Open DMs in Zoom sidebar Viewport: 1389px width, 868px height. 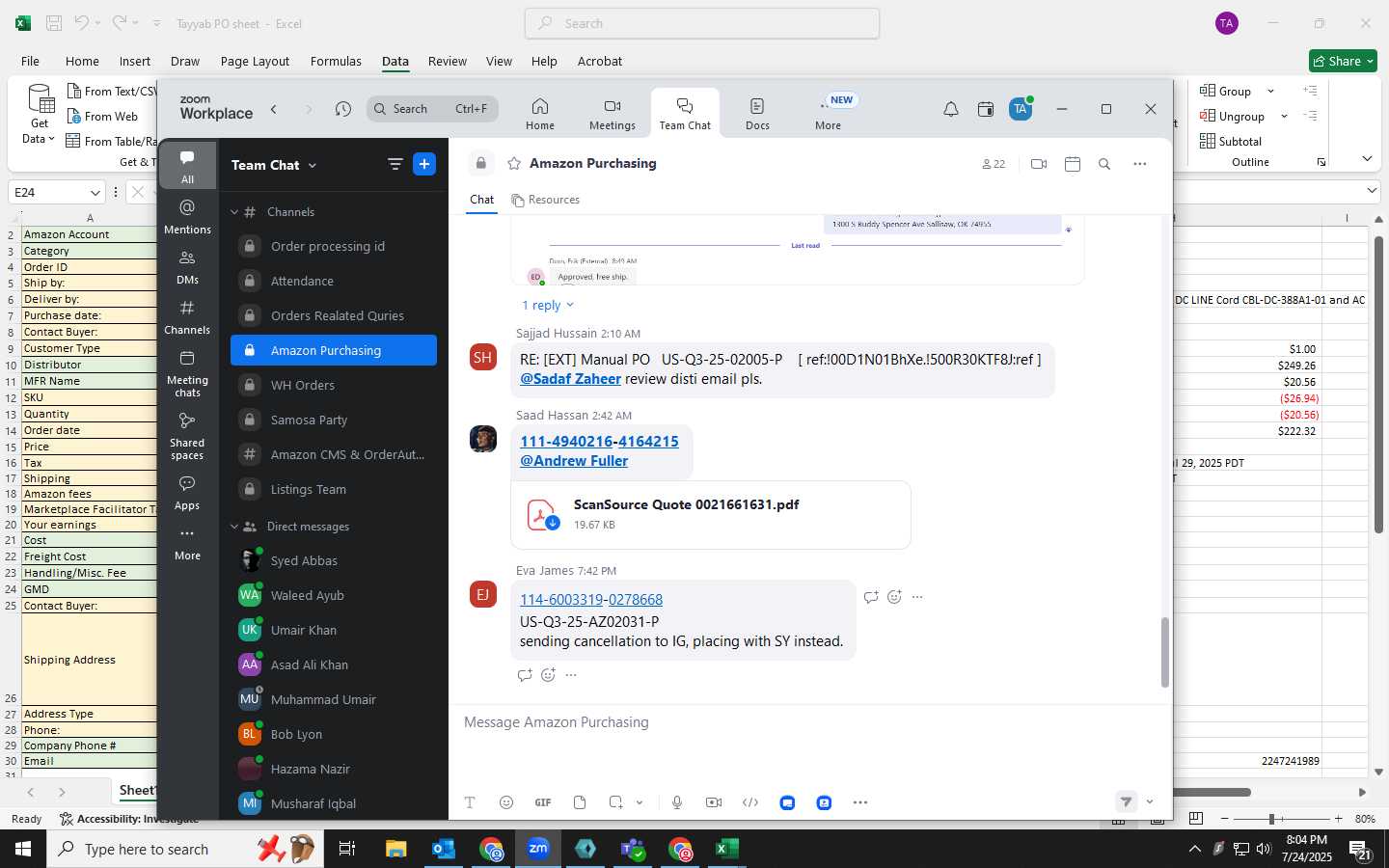pyautogui.click(x=187, y=267)
